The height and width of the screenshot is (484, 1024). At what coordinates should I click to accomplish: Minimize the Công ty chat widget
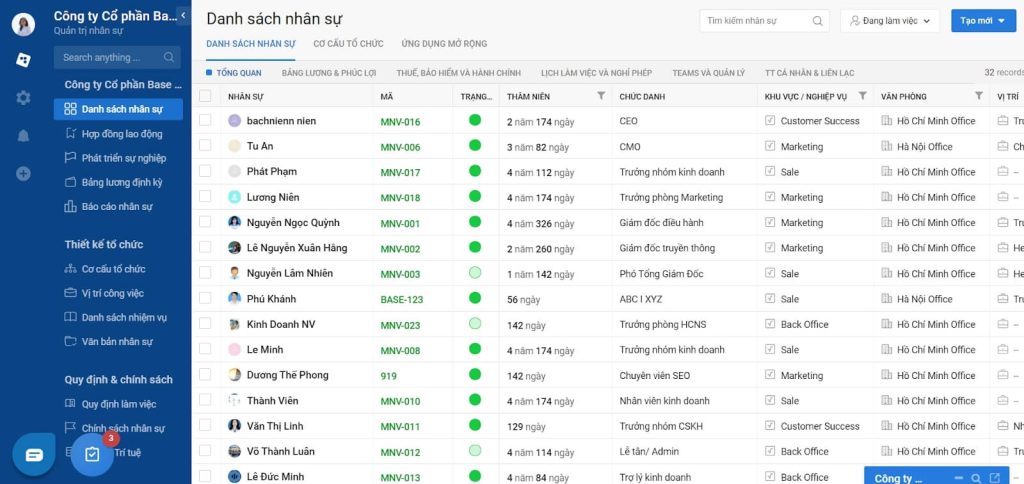958,478
